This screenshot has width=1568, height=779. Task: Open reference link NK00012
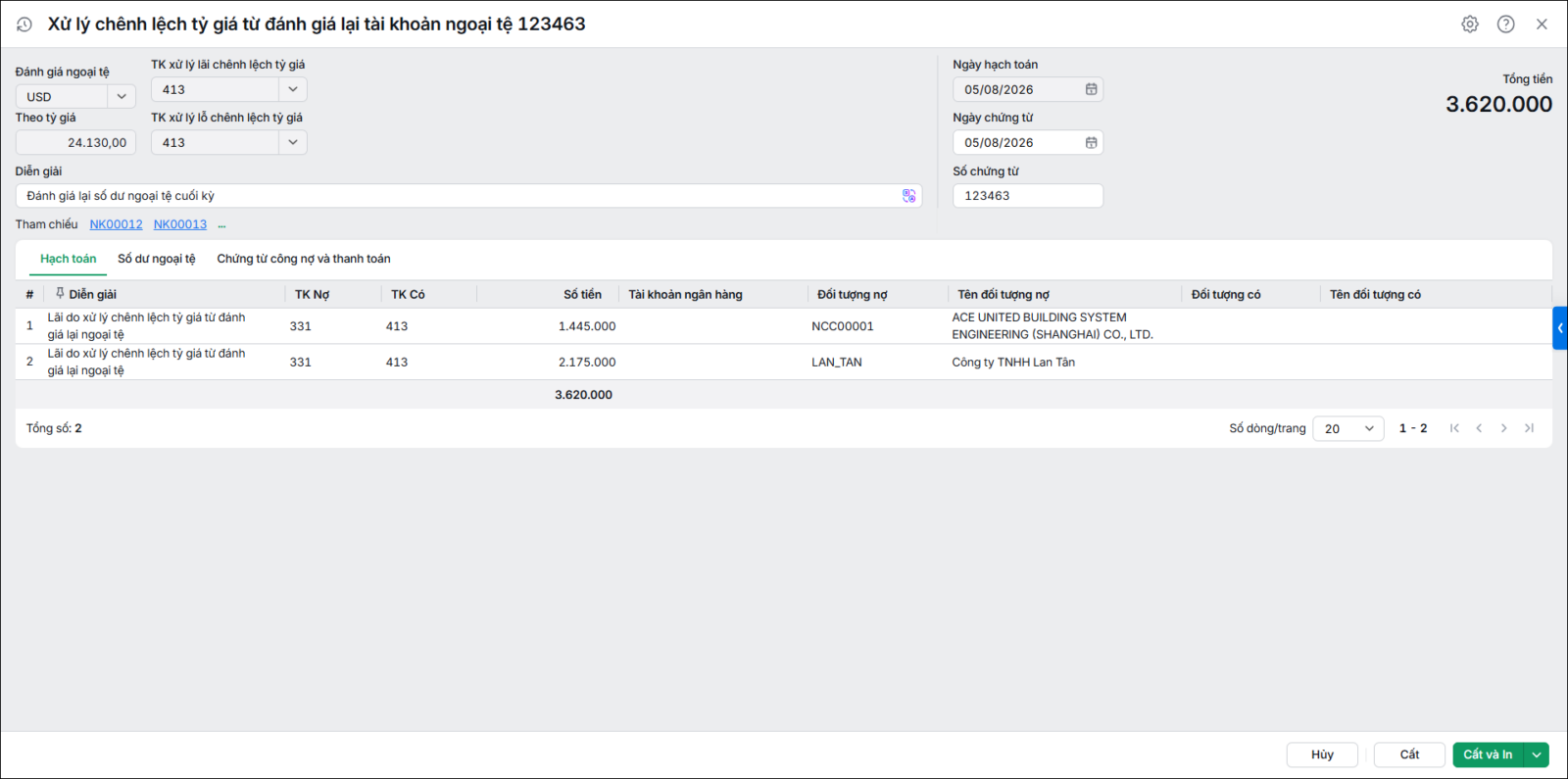(116, 224)
